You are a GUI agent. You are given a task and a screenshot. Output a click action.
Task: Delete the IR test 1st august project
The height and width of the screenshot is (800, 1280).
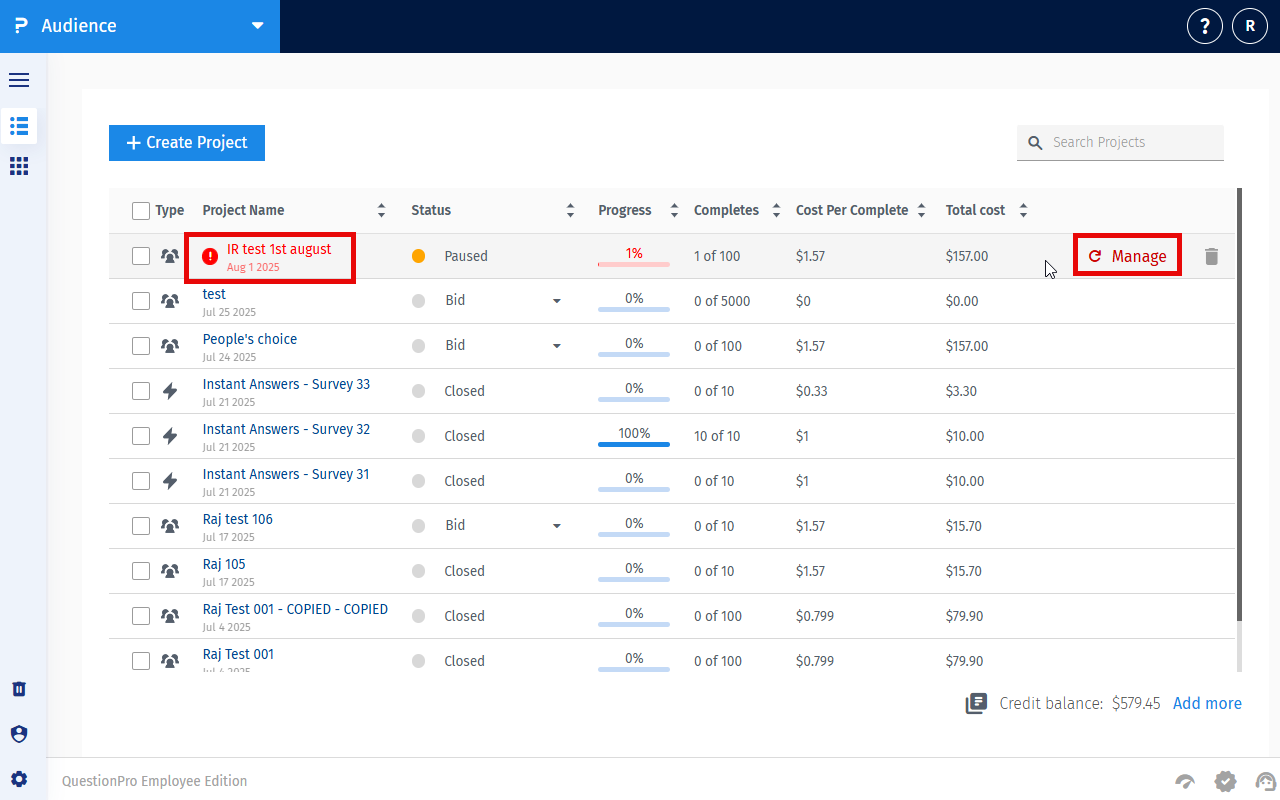point(1211,256)
